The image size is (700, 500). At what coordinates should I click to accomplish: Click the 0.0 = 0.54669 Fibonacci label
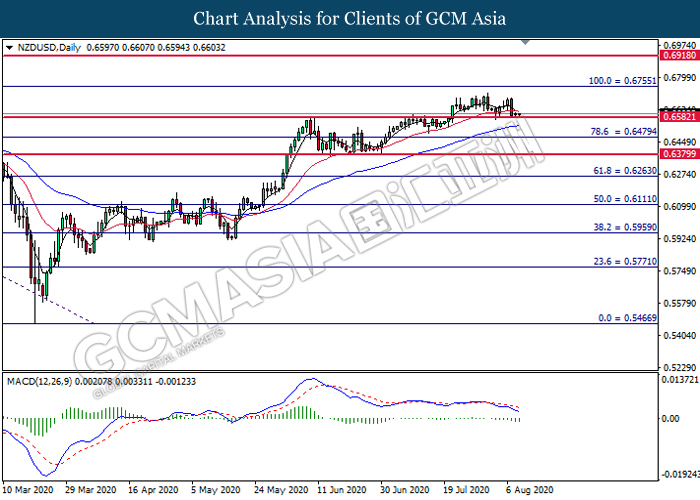click(627, 316)
